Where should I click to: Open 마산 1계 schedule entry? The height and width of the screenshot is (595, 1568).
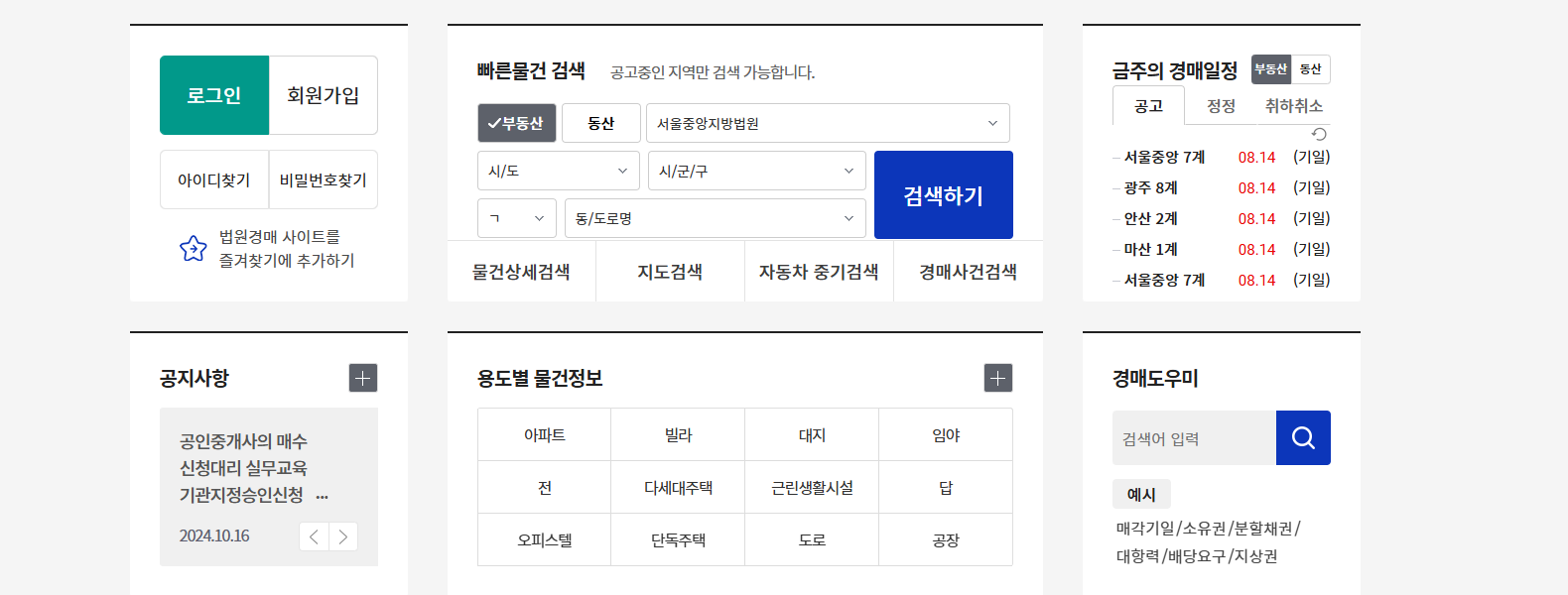1151,249
